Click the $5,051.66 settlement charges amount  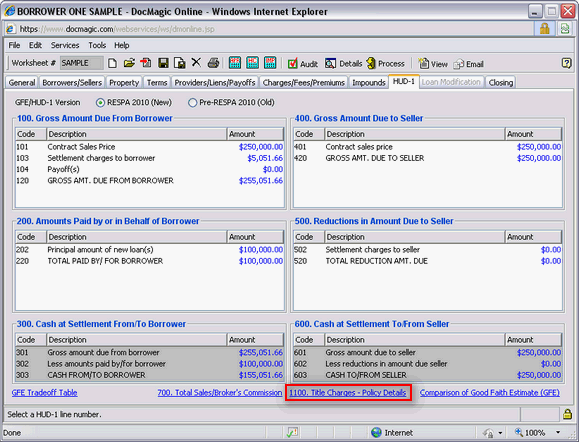(265, 158)
